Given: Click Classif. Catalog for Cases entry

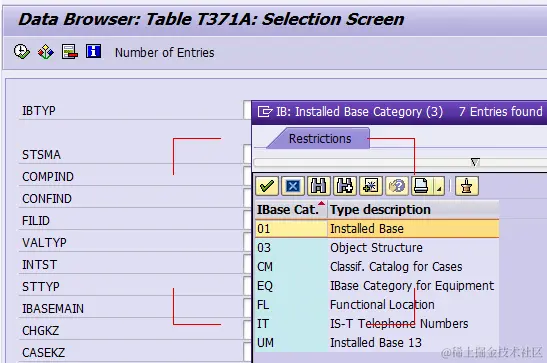Looking at the screenshot, I should pos(396,267).
